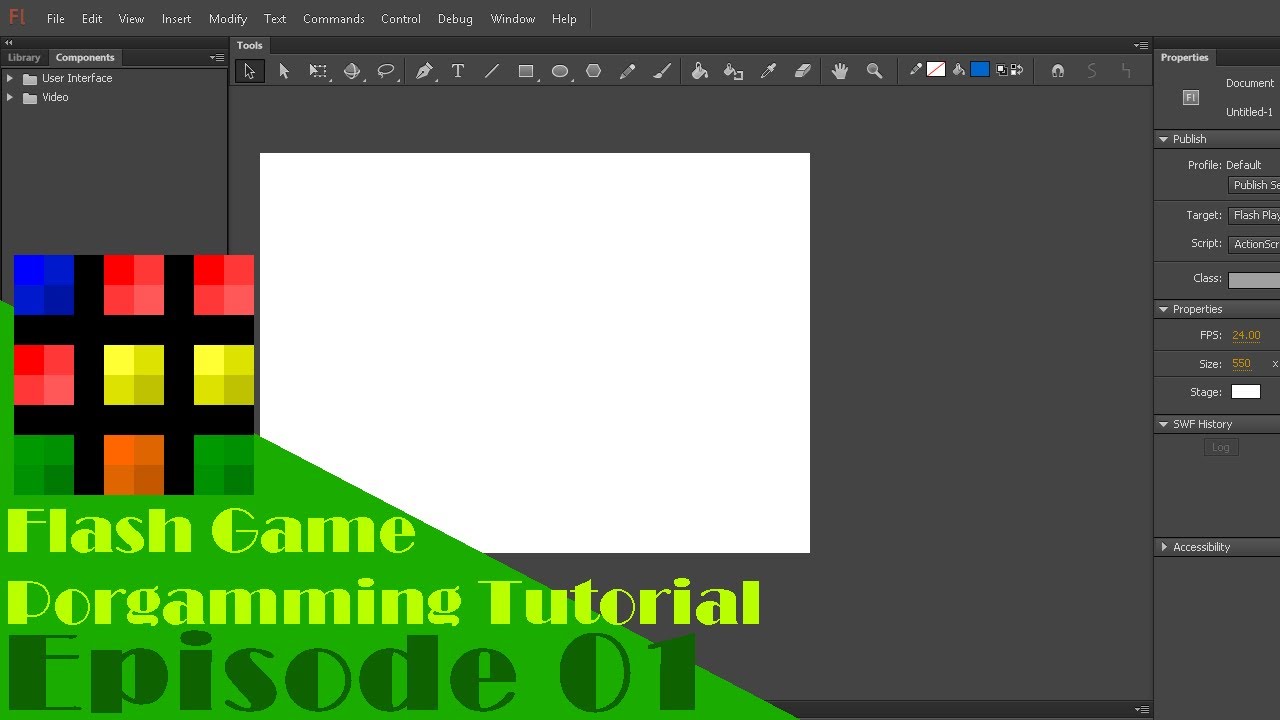This screenshot has height=720, width=1280.
Task: Open the Debug menu
Action: point(455,19)
